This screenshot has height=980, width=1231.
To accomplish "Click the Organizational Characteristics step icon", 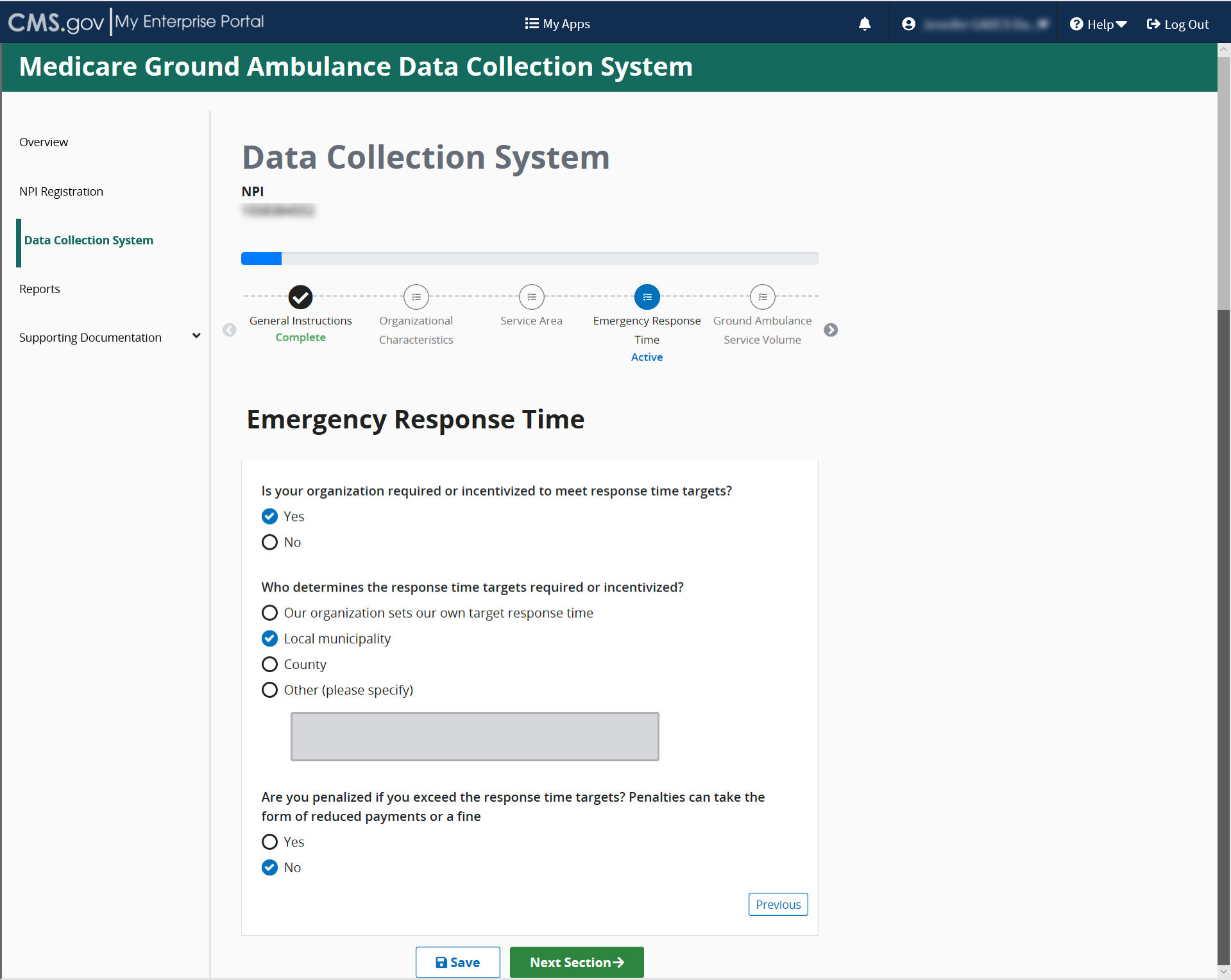I will point(416,297).
